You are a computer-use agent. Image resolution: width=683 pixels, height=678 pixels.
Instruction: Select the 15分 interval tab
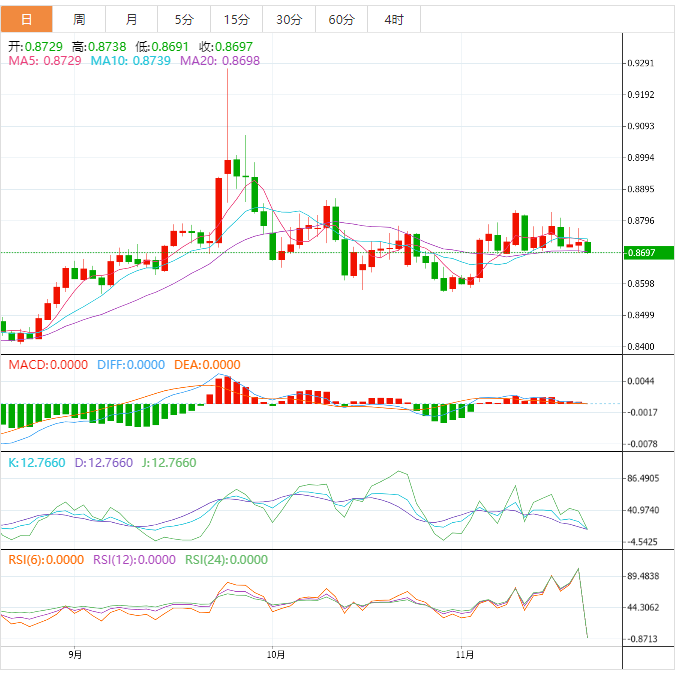click(236, 19)
